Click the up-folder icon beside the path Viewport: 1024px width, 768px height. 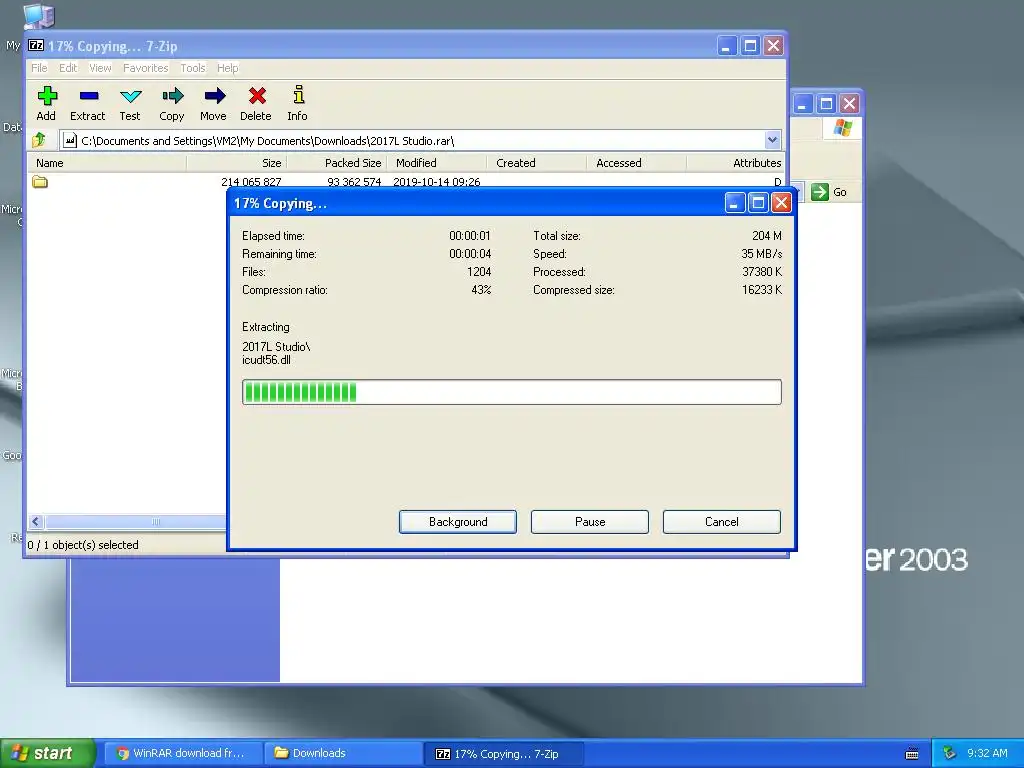tap(39, 140)
